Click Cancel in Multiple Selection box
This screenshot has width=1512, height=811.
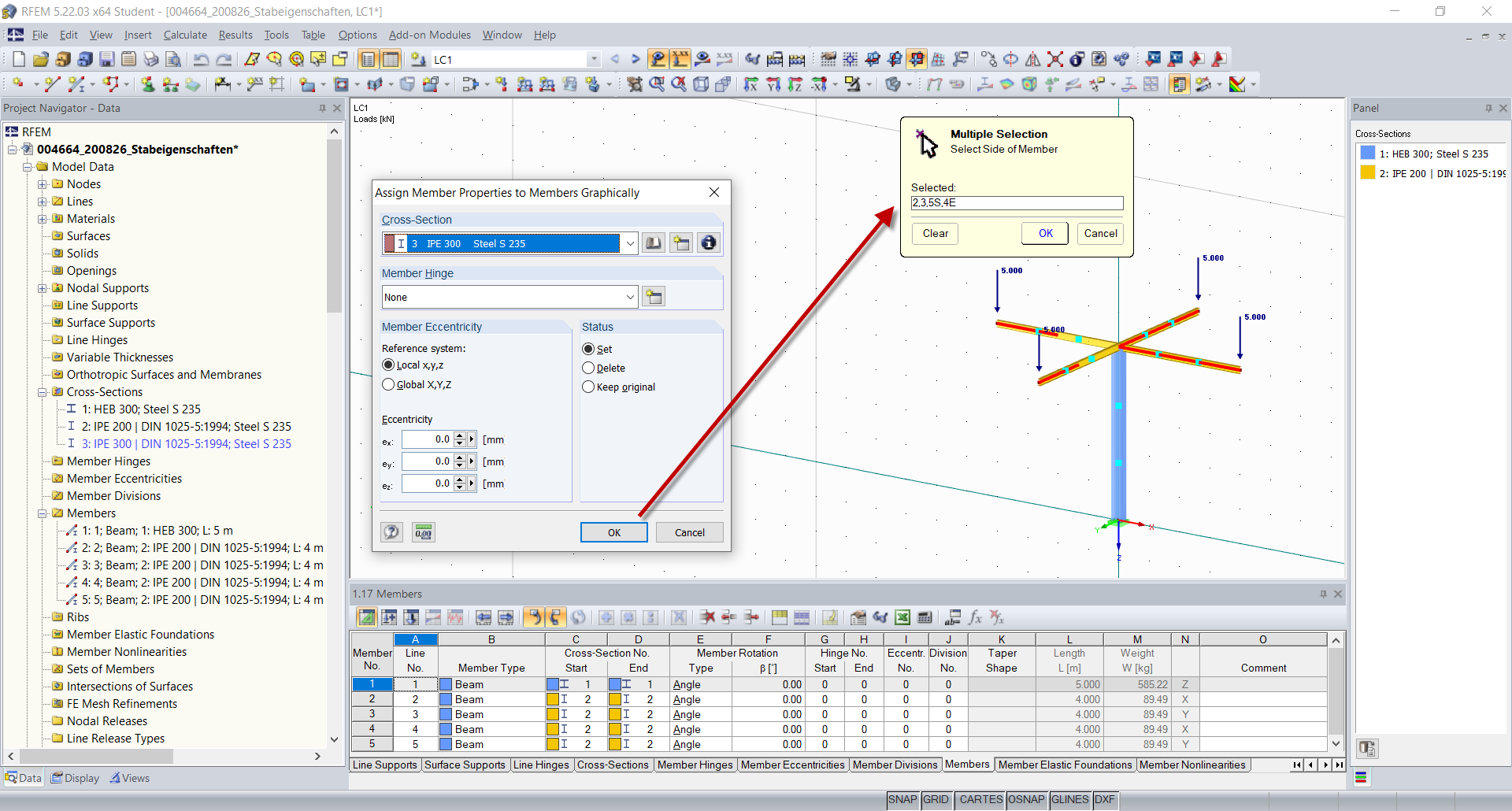[1101, 233]
